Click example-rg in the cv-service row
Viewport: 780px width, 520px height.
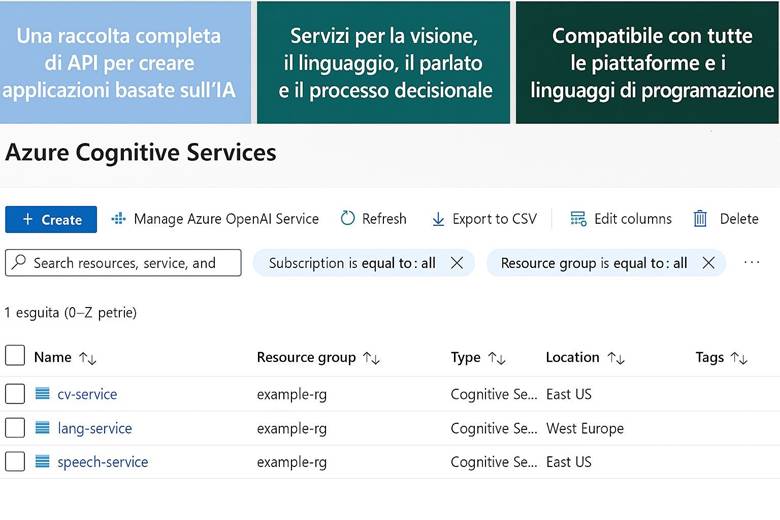tap(292, 395)
